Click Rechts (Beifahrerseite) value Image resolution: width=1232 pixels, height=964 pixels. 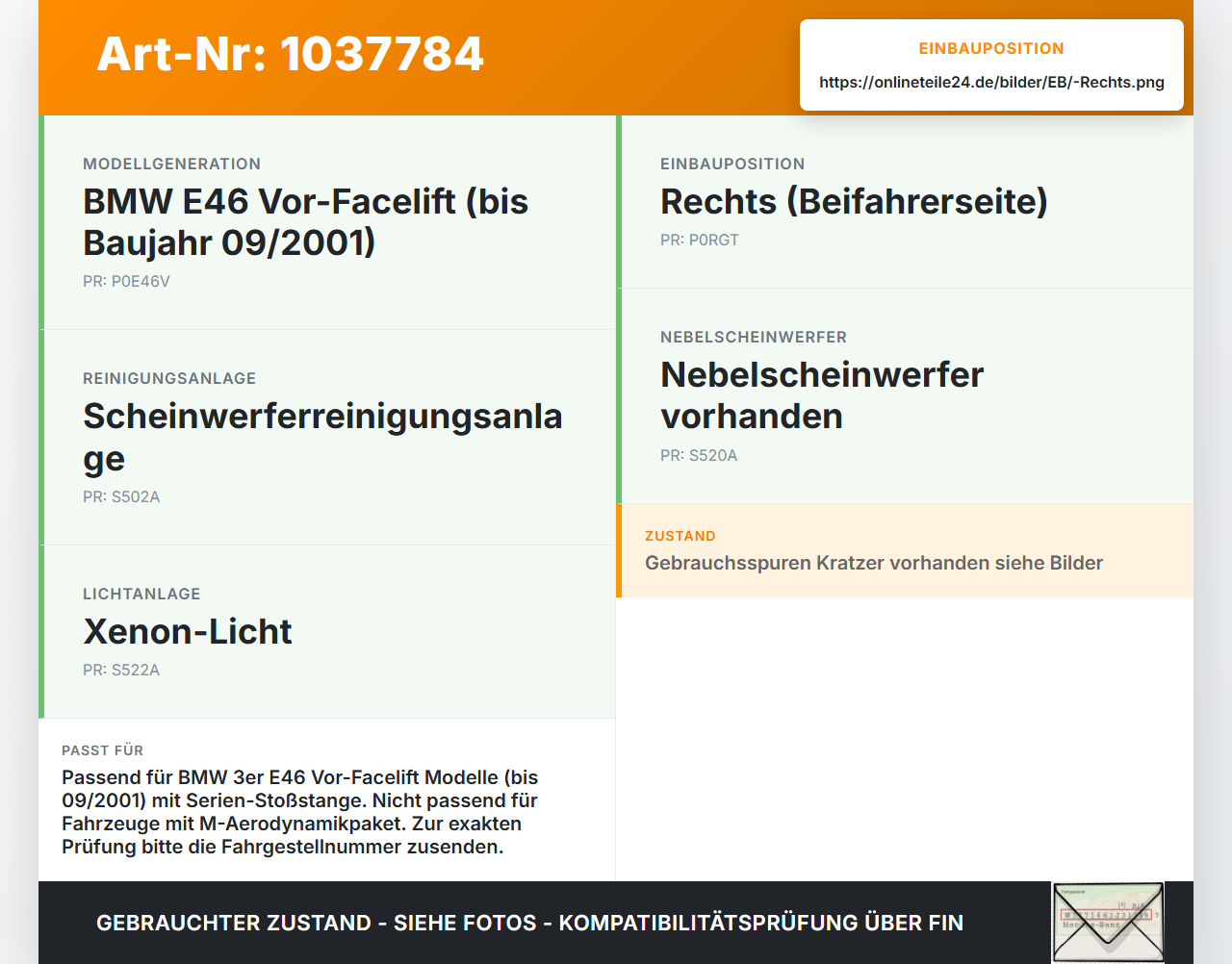[x=854, y=201]
